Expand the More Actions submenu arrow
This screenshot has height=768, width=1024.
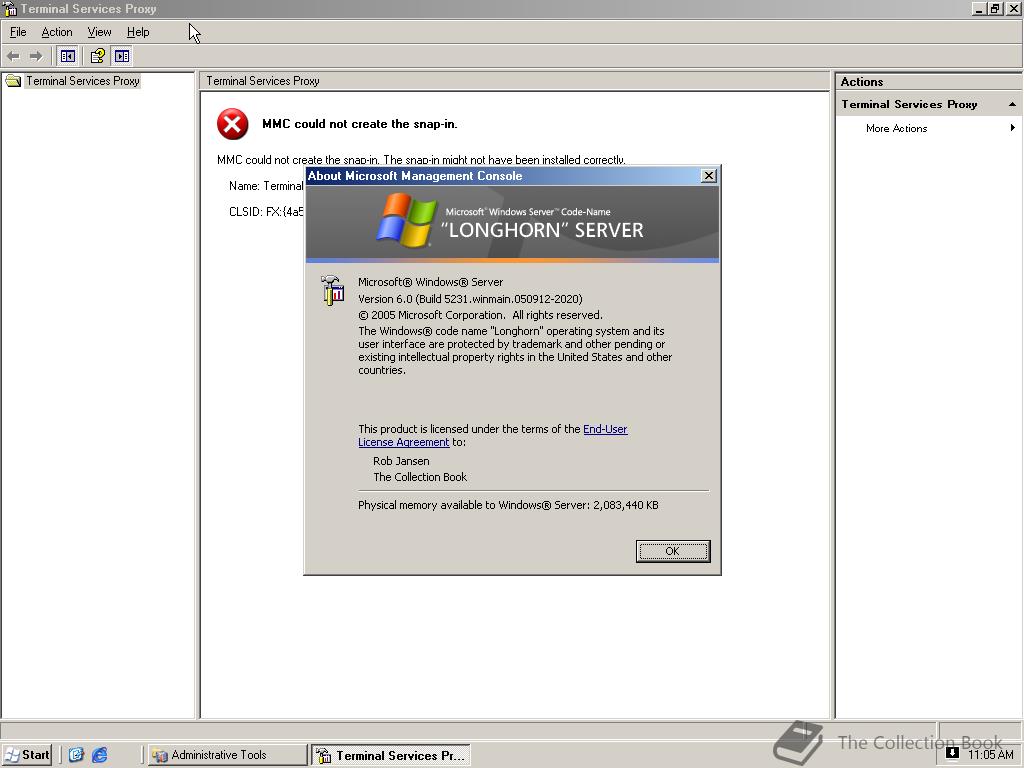tap(1012, 128)
